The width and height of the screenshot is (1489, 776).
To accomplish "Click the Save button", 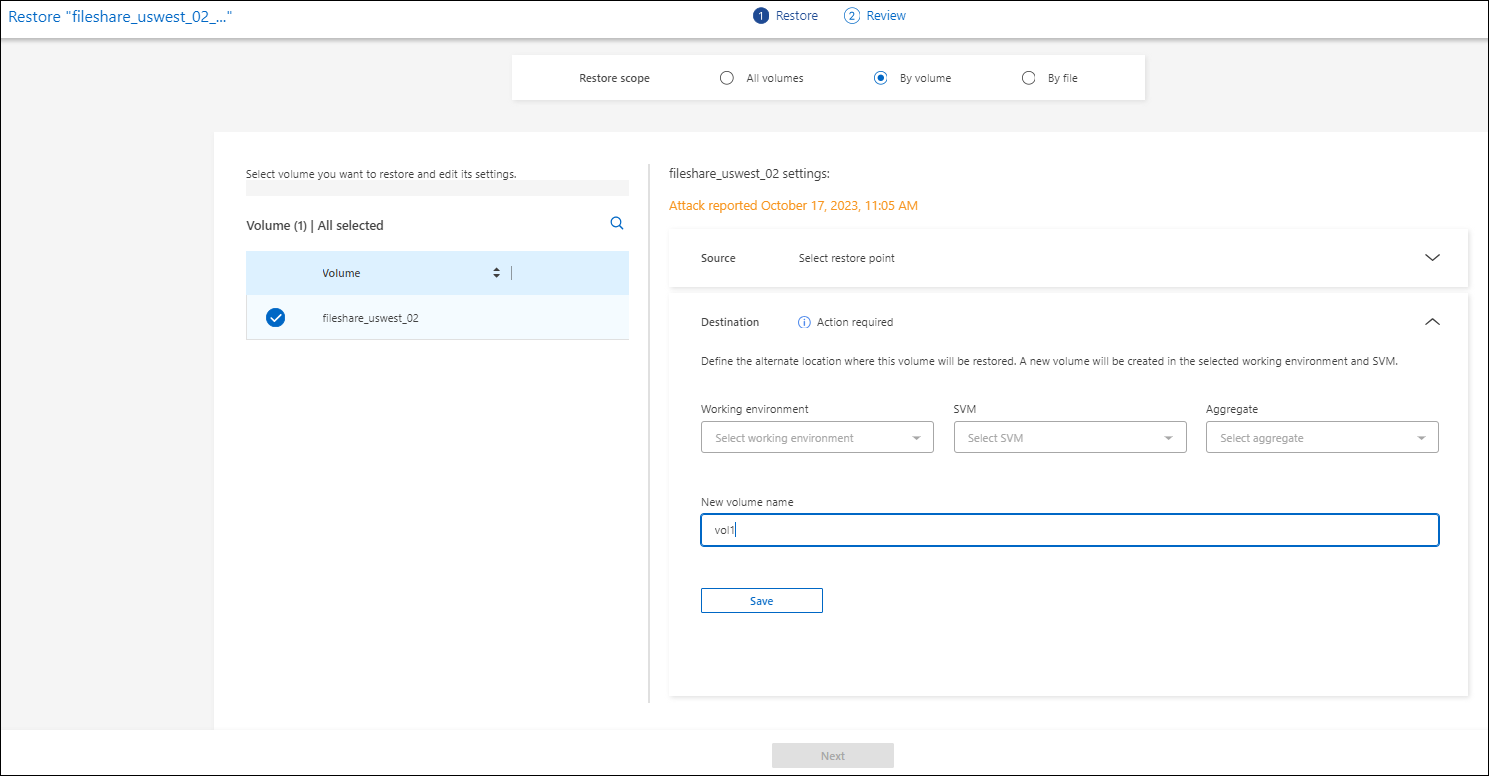I will tap(761, 601).
